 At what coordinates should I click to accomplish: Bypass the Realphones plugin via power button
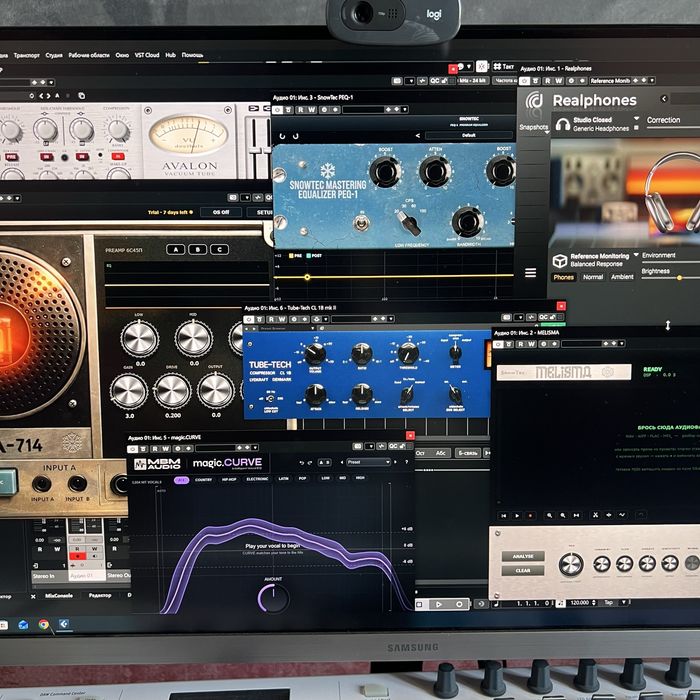pyautogui.click(x=525, y=81)
